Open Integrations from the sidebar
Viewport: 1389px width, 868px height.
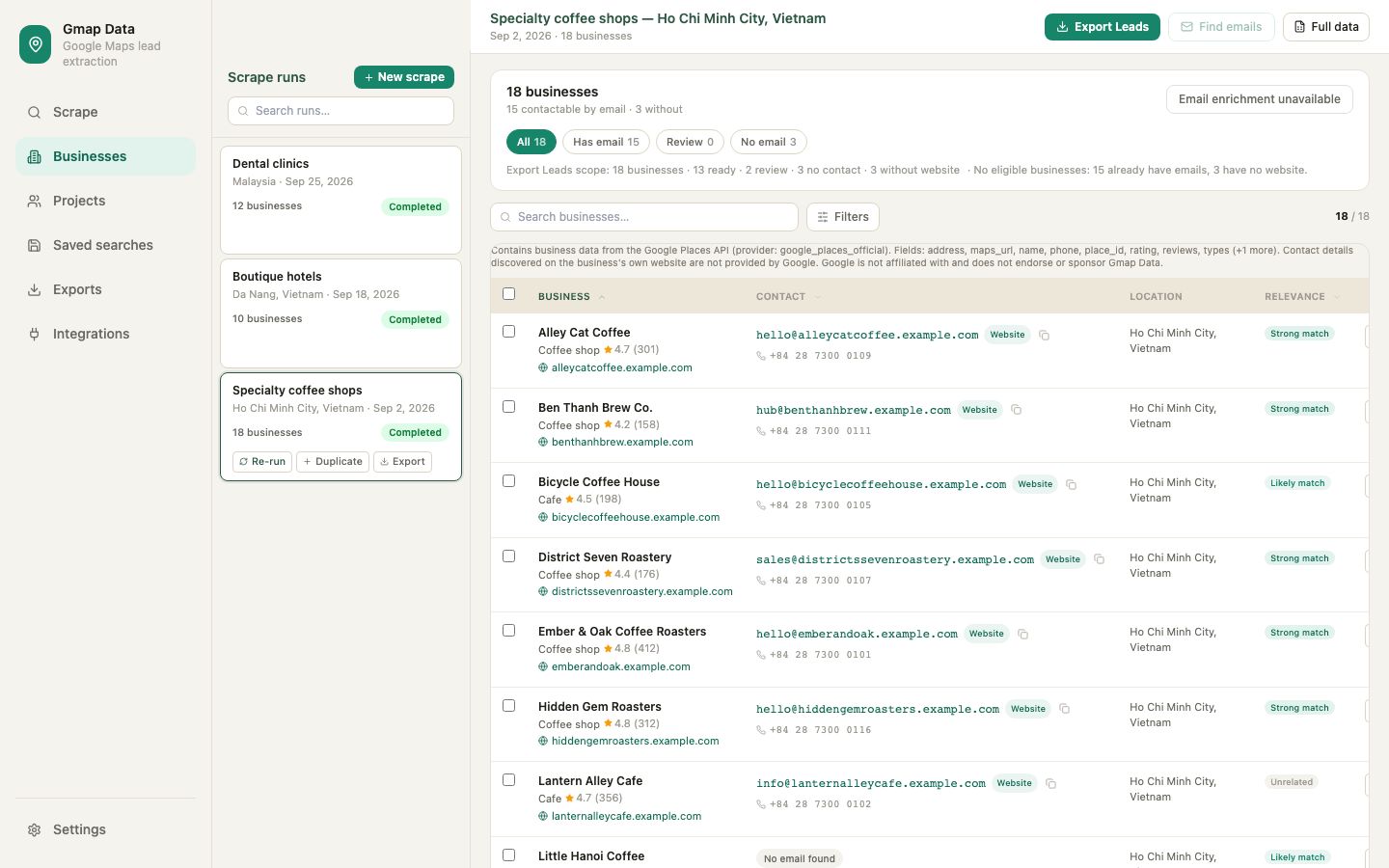pos(105,334)
